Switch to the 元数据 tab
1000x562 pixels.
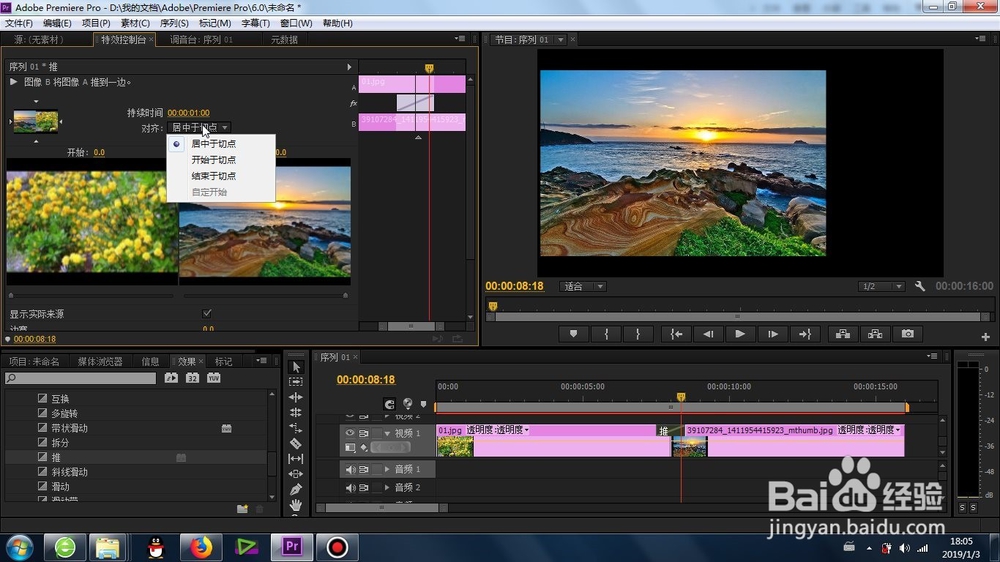pos(284,40)
